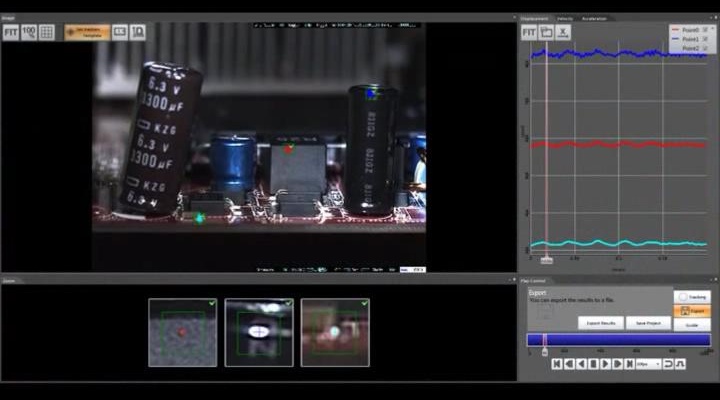Open the playback speed dropdown

(647, 364)
